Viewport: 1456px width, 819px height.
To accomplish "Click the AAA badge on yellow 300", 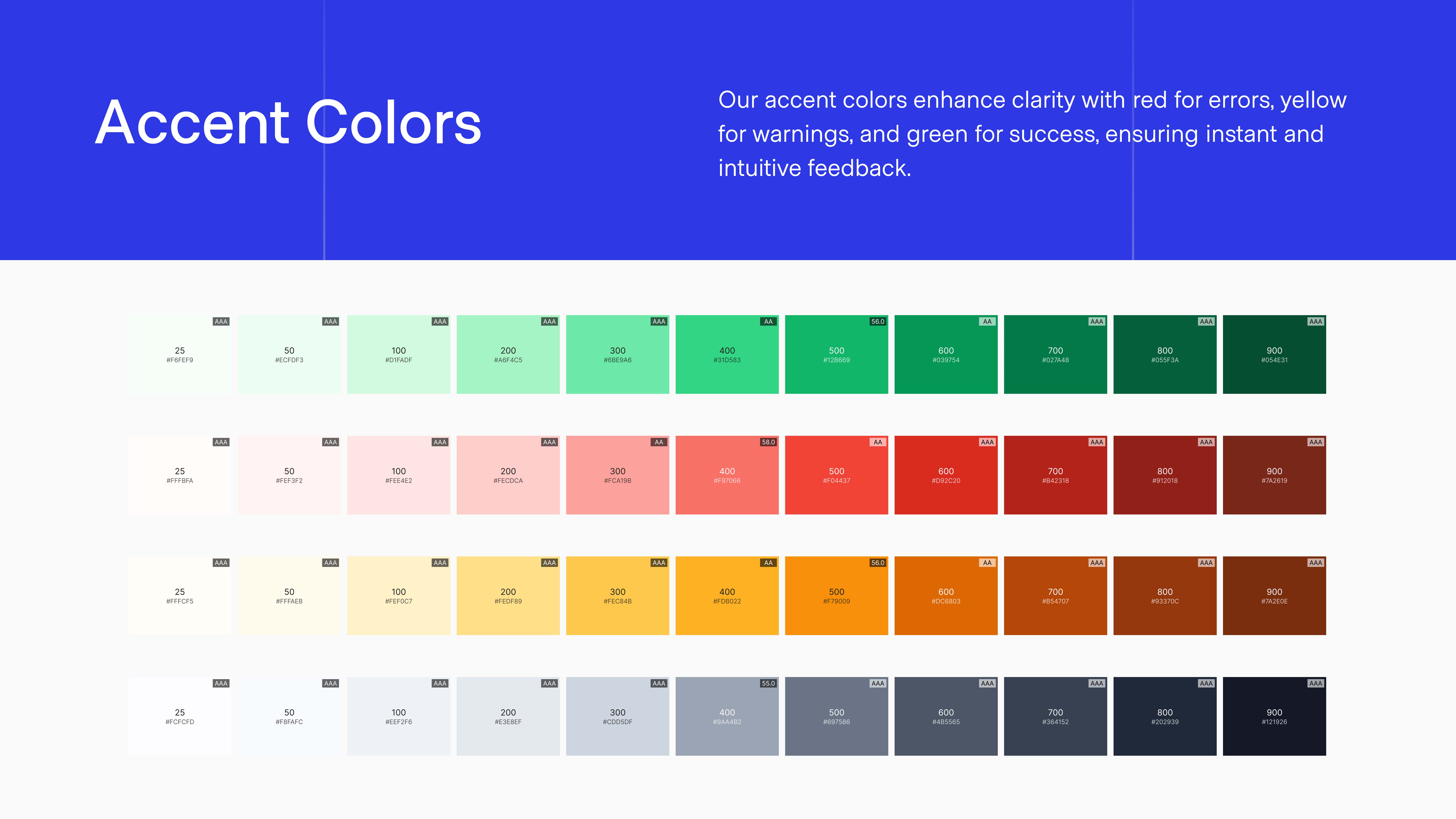I will tap(659, 563).
